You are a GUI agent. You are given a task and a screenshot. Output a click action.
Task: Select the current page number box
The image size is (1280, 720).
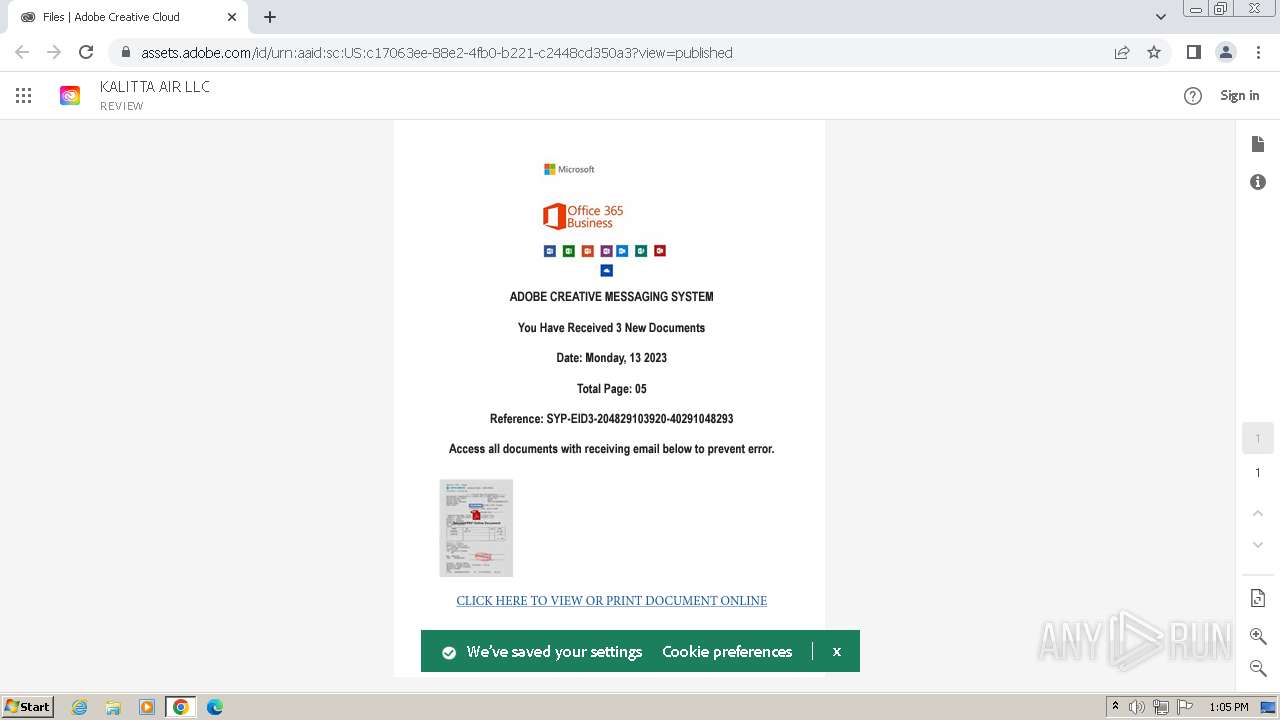coord(1258,438)
